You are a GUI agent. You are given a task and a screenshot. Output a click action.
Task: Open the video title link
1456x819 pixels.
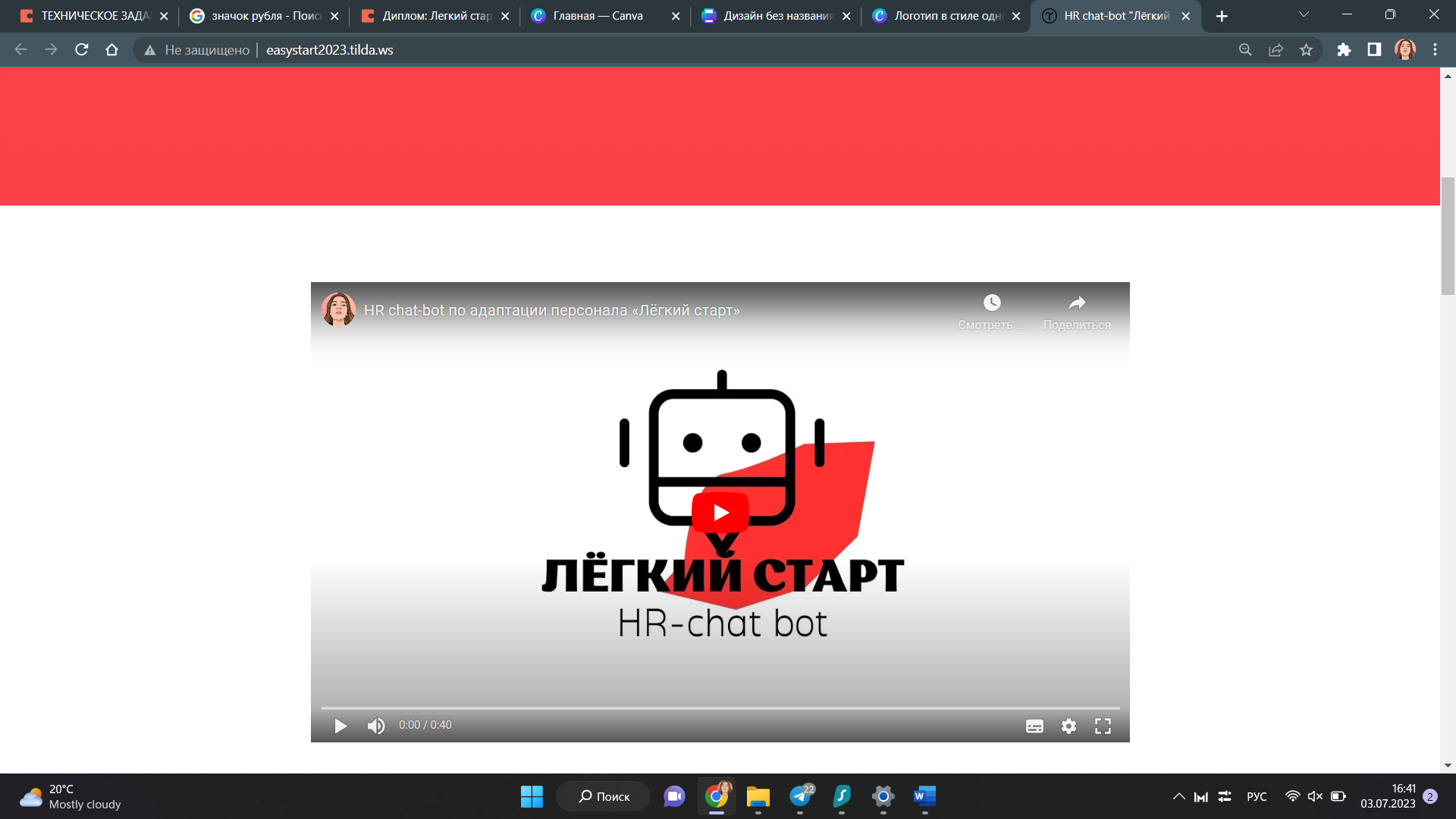point(551,310)
